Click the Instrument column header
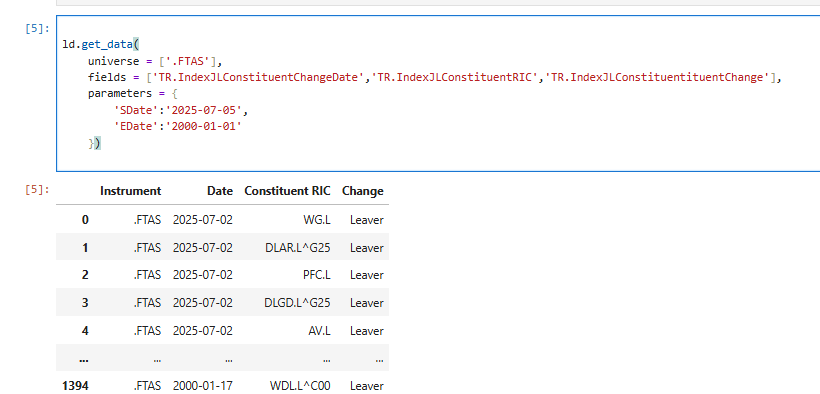Screen dimensions: 820x394 click(130, 191)
